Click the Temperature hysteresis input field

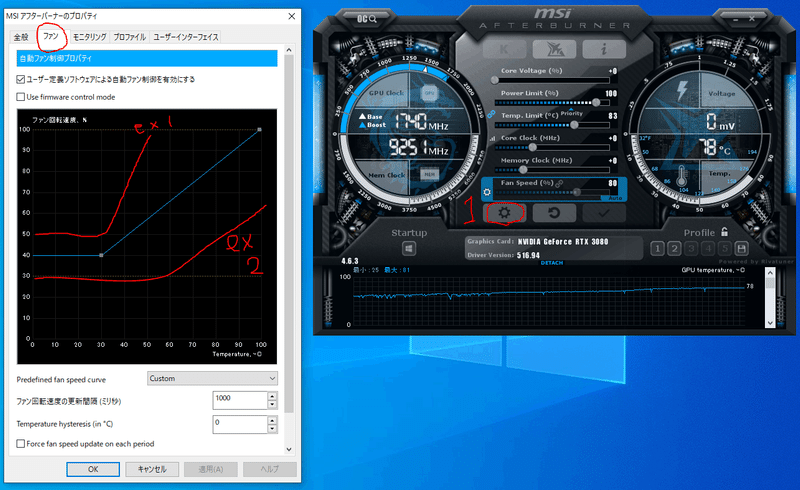point(240,425)
